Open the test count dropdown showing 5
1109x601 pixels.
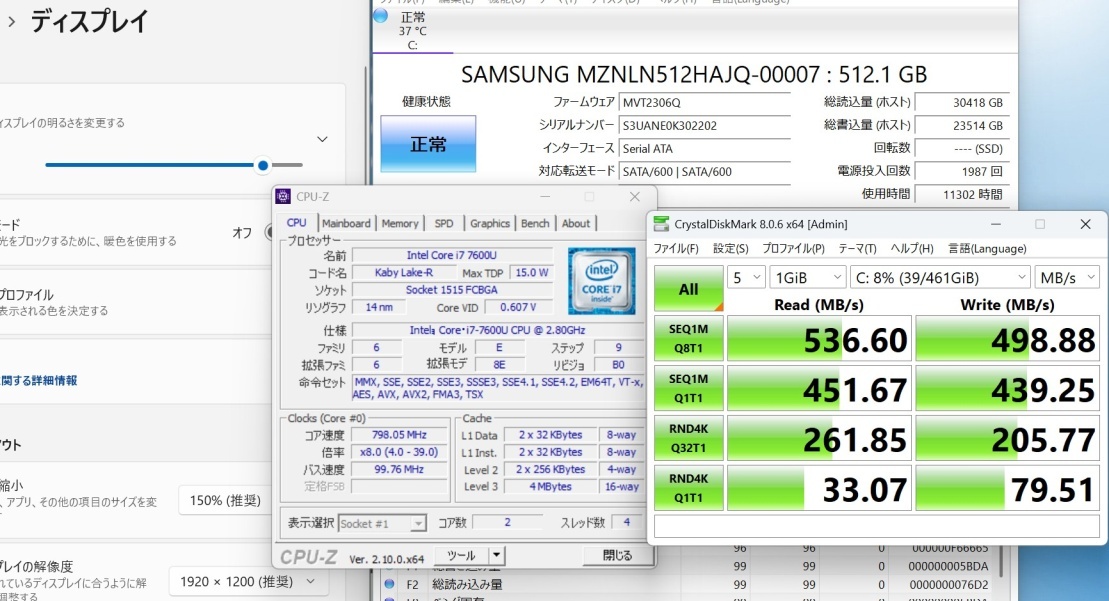point(747,277)
